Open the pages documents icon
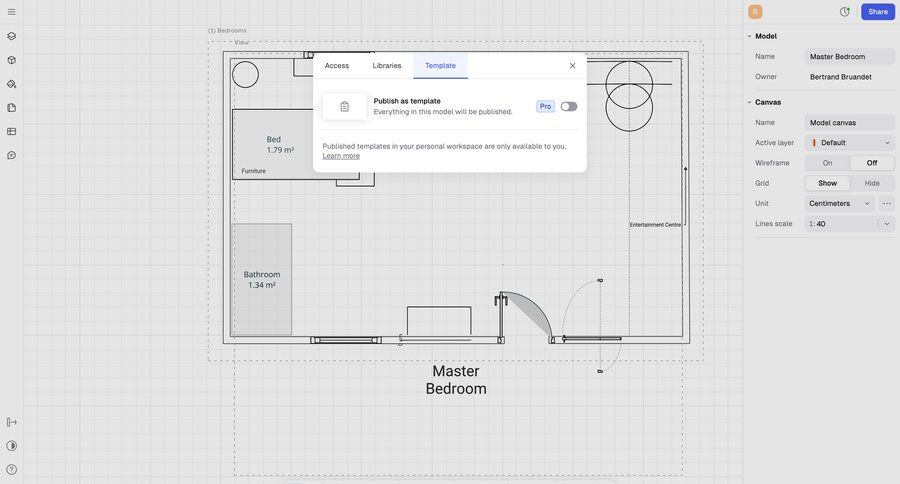Viewport: 900px width, 484px height. 11,108
